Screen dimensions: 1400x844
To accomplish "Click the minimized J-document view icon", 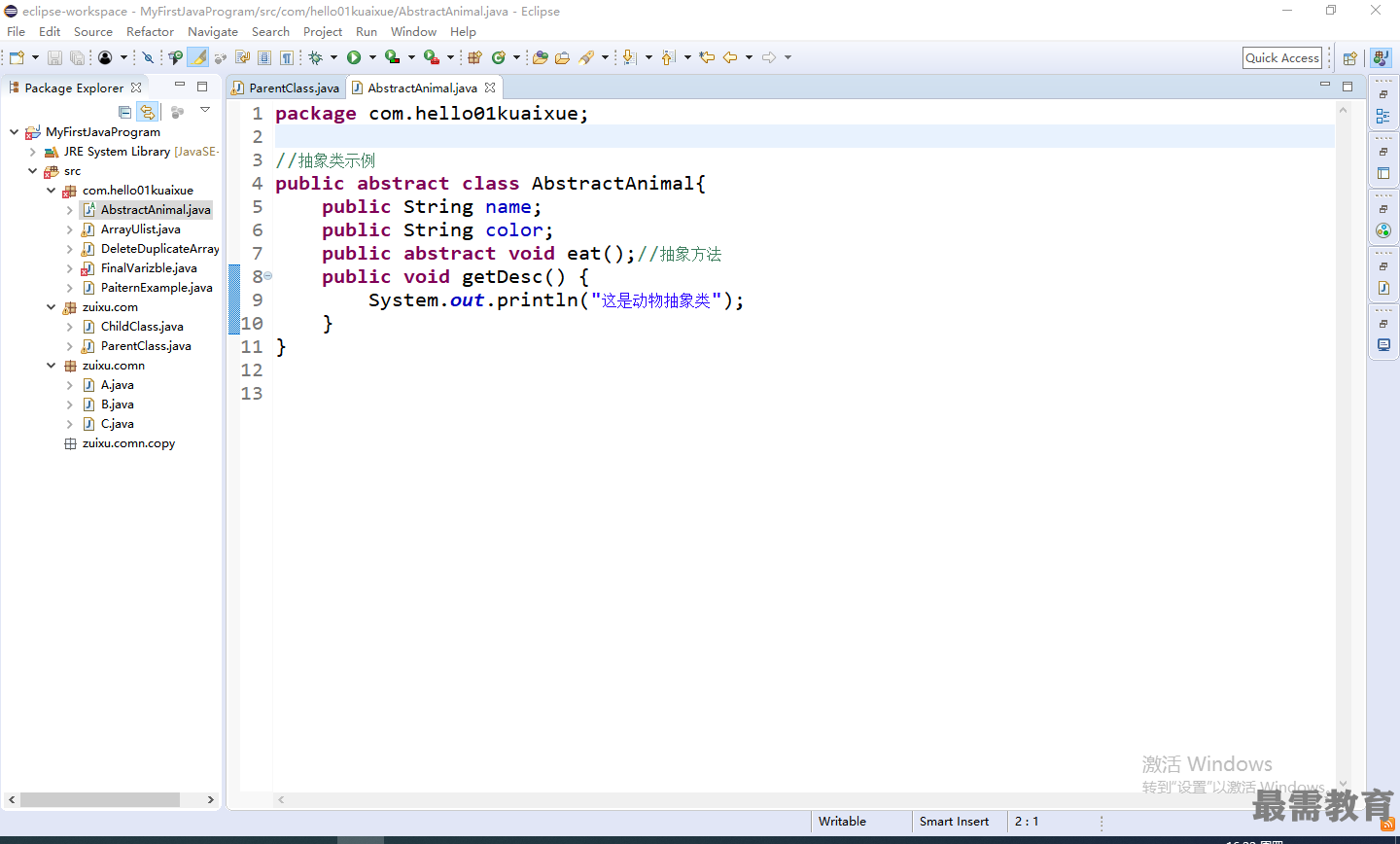I will pos(1383,288).
